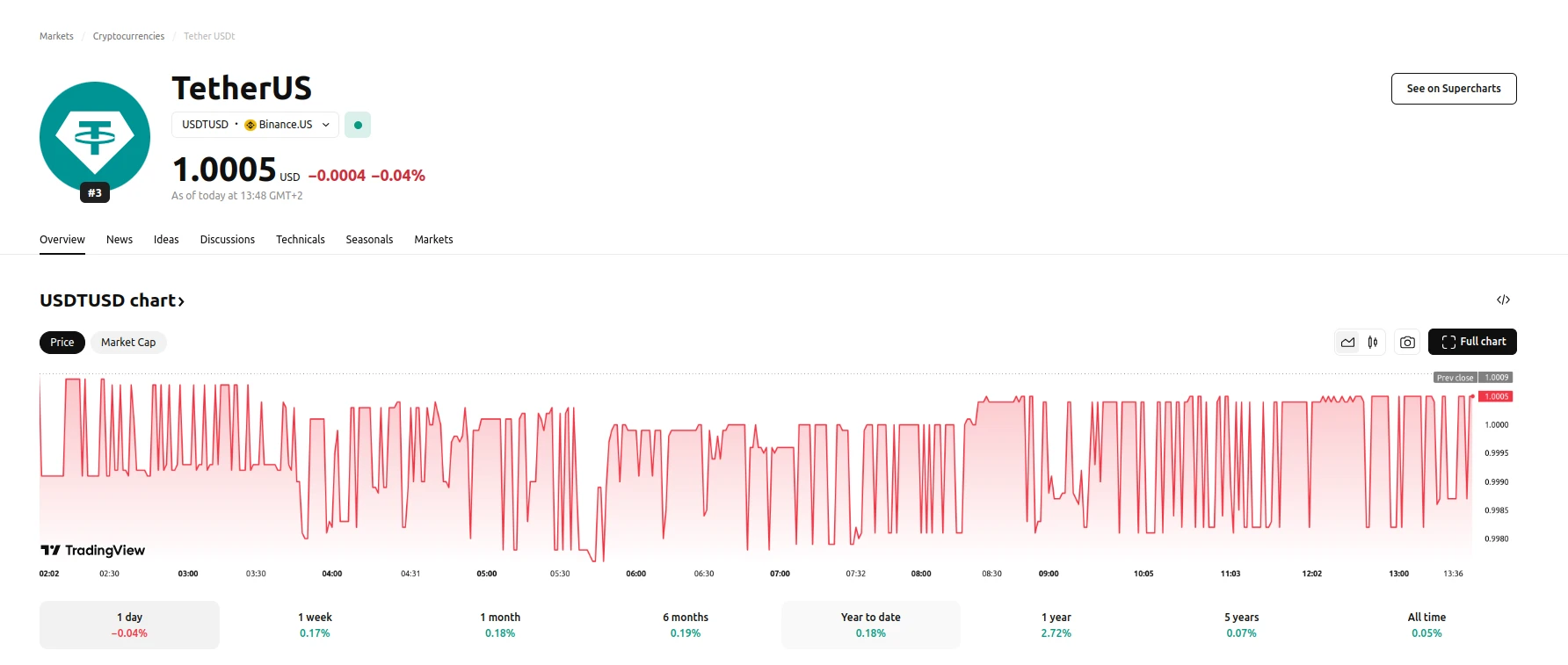Click the Tether coin logo
Screen dimensions: 1568x665
coord(95,137)
